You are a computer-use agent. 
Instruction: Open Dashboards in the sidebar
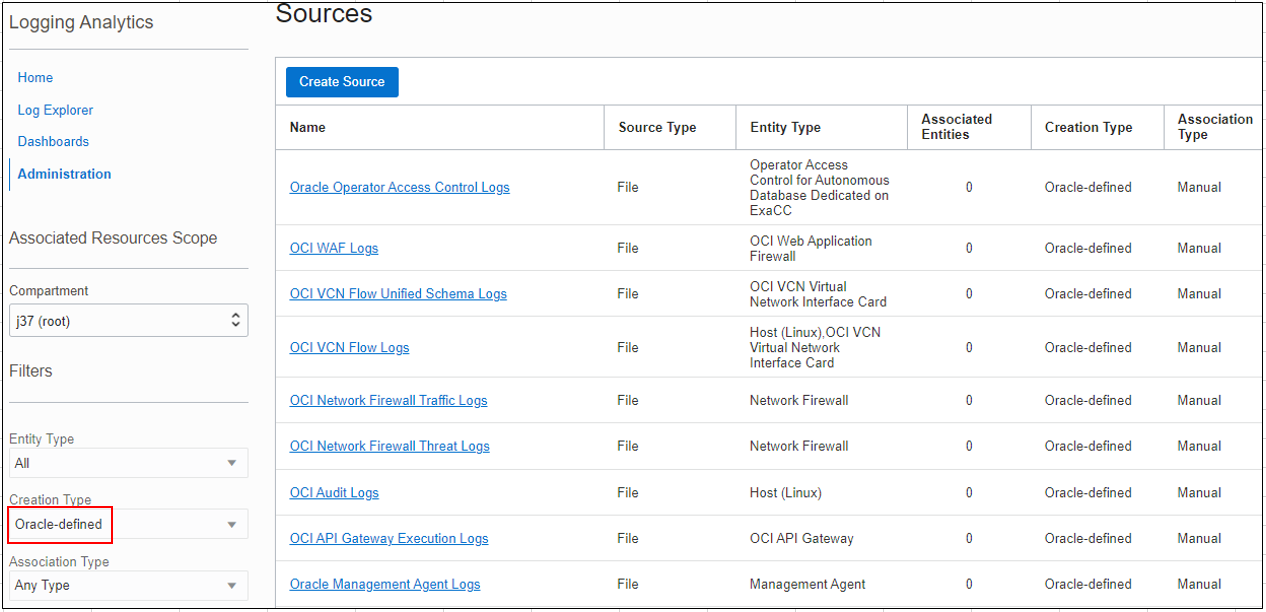[53, 142]
